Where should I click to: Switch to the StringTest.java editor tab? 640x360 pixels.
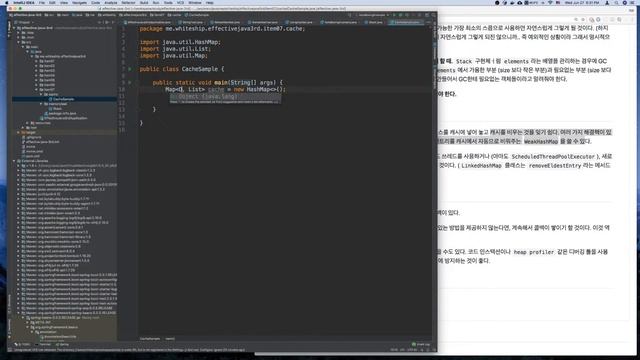point(192,22)
